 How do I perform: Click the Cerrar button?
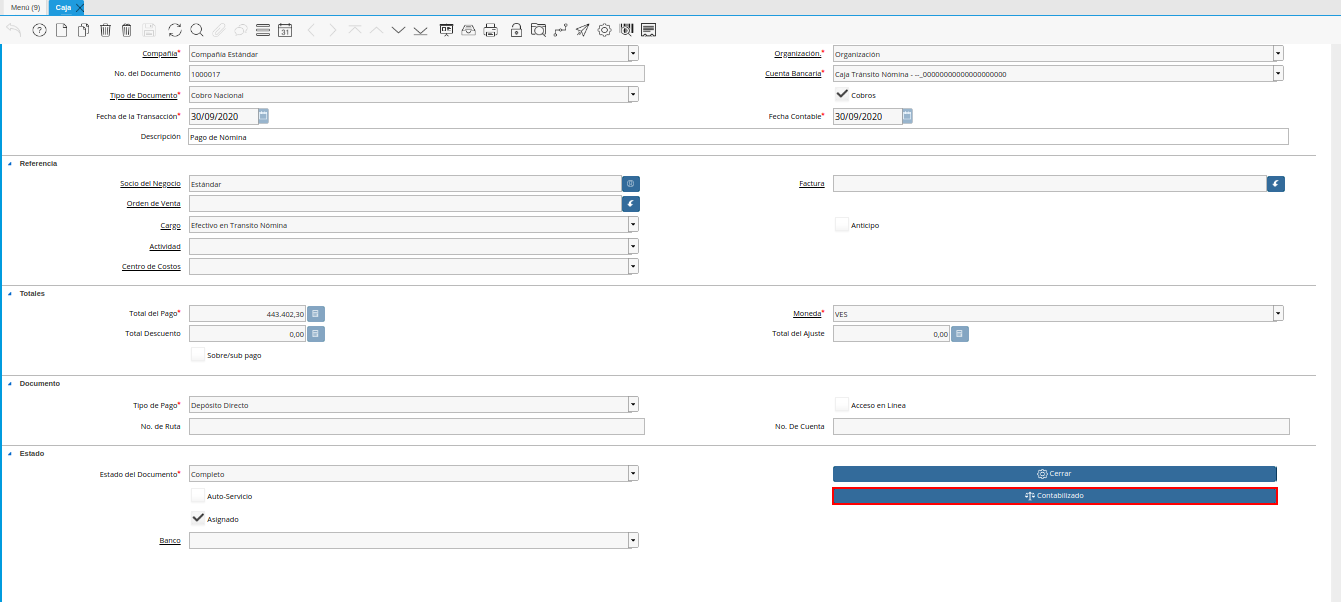pos(1055,473)
